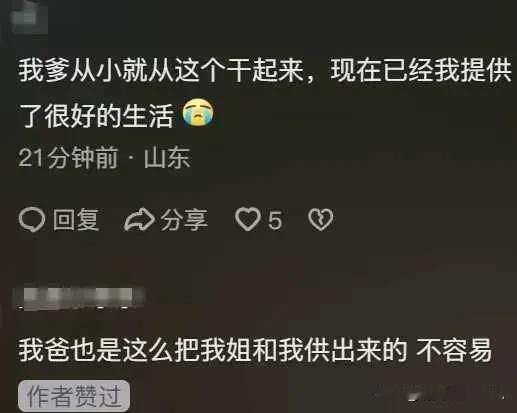The width and height of the screenshot is (517, 413).
Task: Click the 21分钟前 timestamp
Action: (68, 157)
